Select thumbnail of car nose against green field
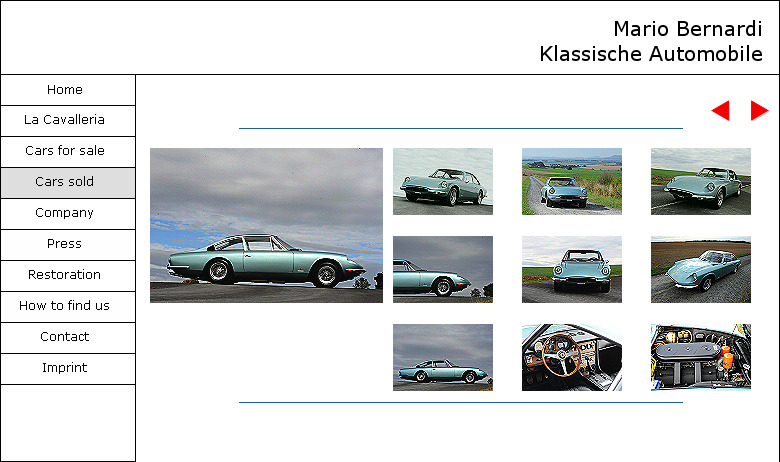 click(x=700, y=181)
